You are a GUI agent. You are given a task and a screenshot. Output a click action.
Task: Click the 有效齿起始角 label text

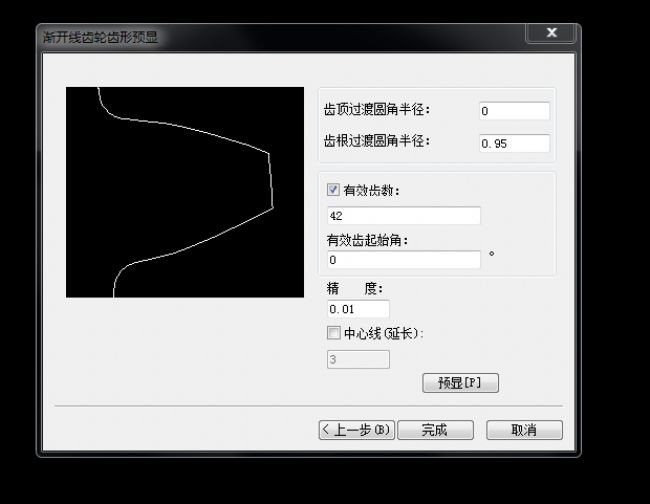[367, 240]
